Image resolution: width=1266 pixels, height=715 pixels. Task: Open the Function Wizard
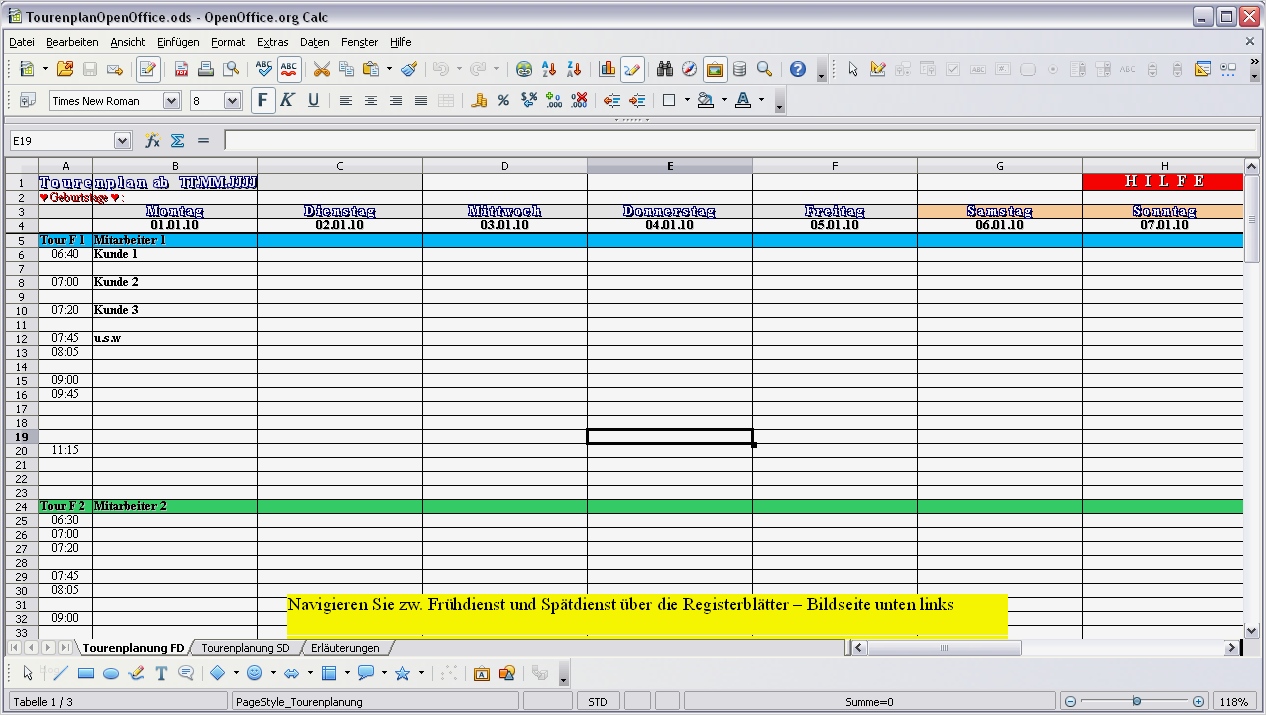[153, 141]
